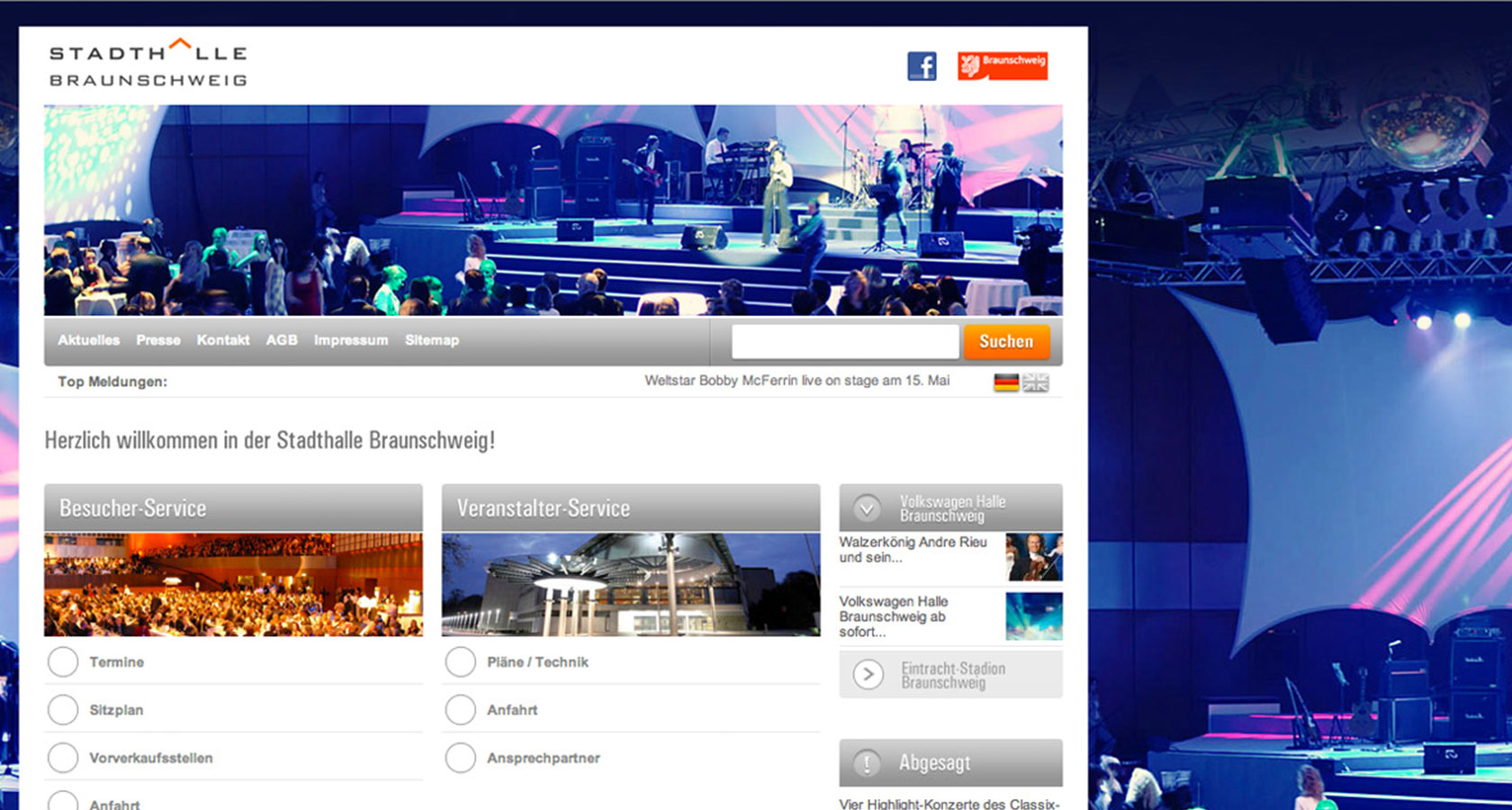Open the Aktuelles menu item
Image resolution: width=1512 pixels, height=810 pixels.
tap(88, 340)
